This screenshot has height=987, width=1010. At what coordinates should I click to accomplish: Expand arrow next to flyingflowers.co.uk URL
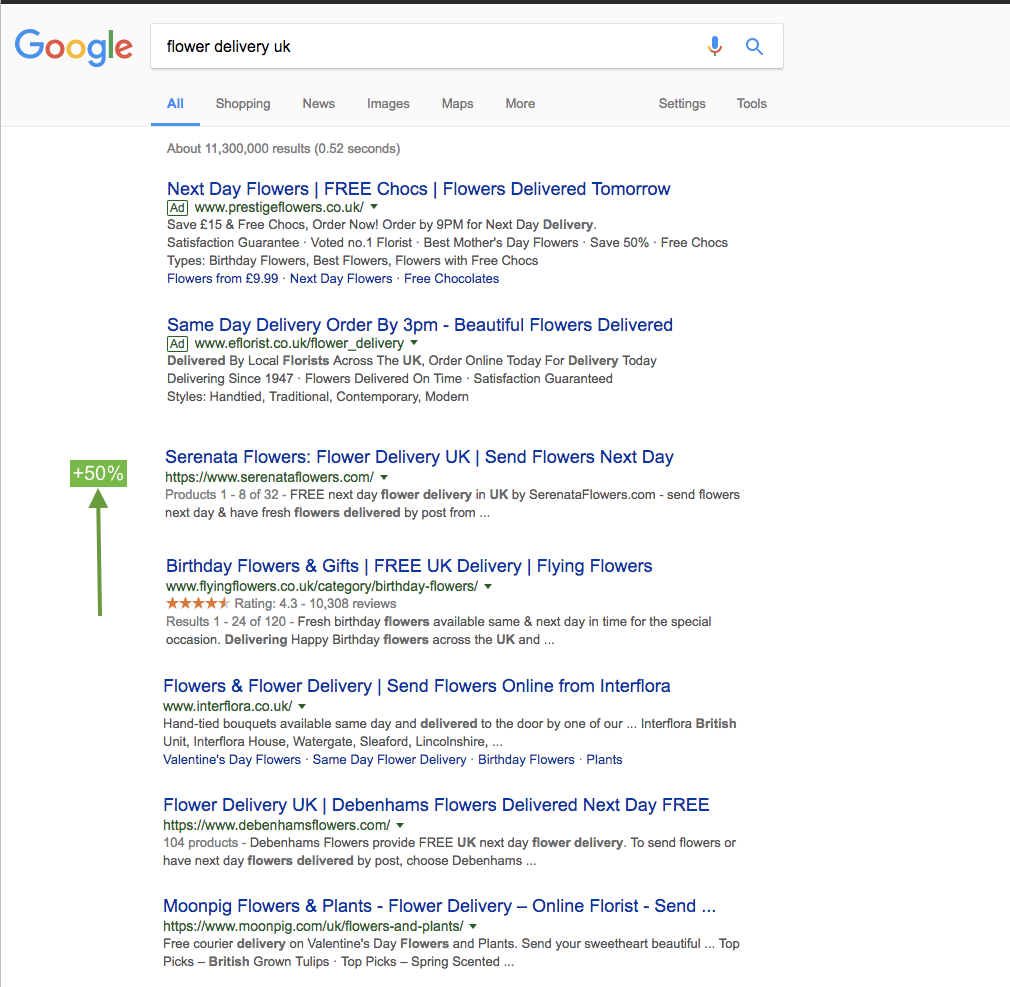pos(488,586)
